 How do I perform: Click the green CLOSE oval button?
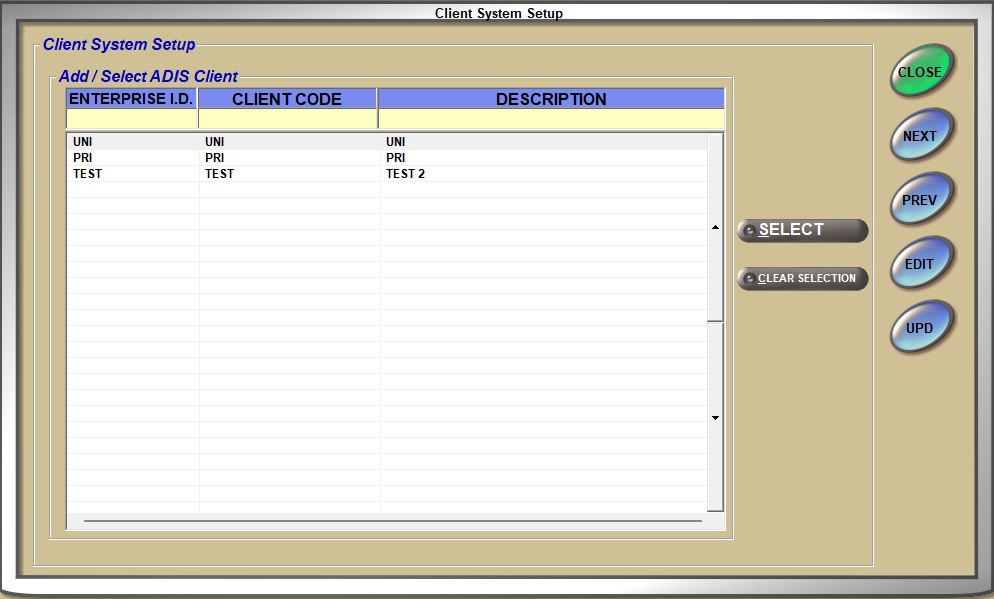coord(920,72)
